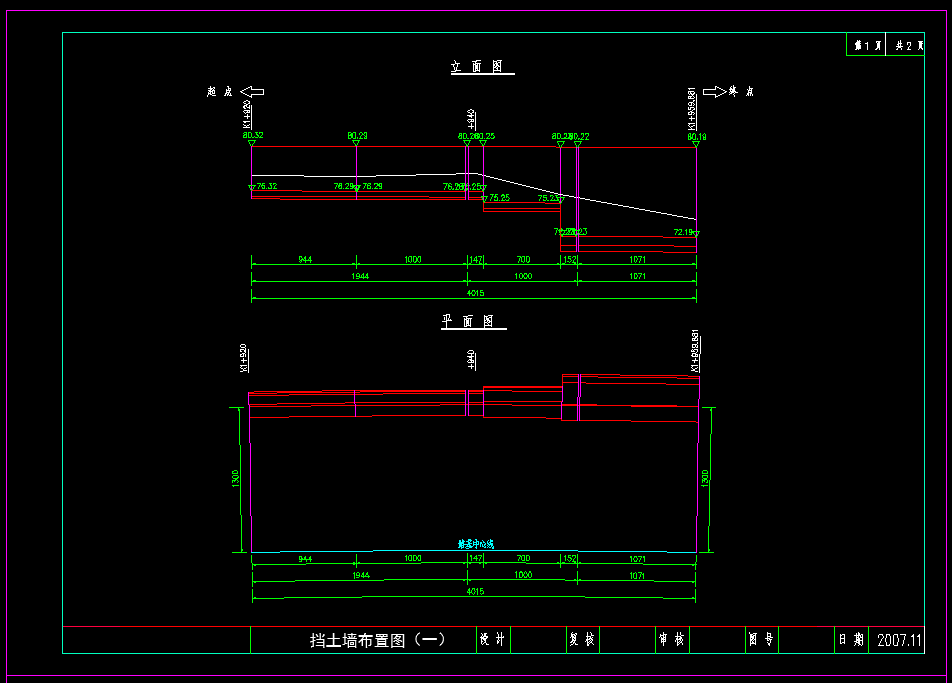Click the elevation triangle marker at 80.32

click(x=251, y=144)
